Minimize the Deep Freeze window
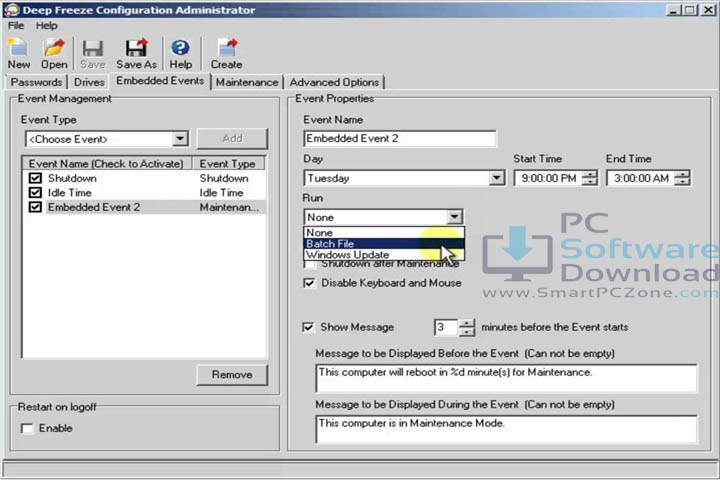Screen dimensions: 720x480 [673, 10]
